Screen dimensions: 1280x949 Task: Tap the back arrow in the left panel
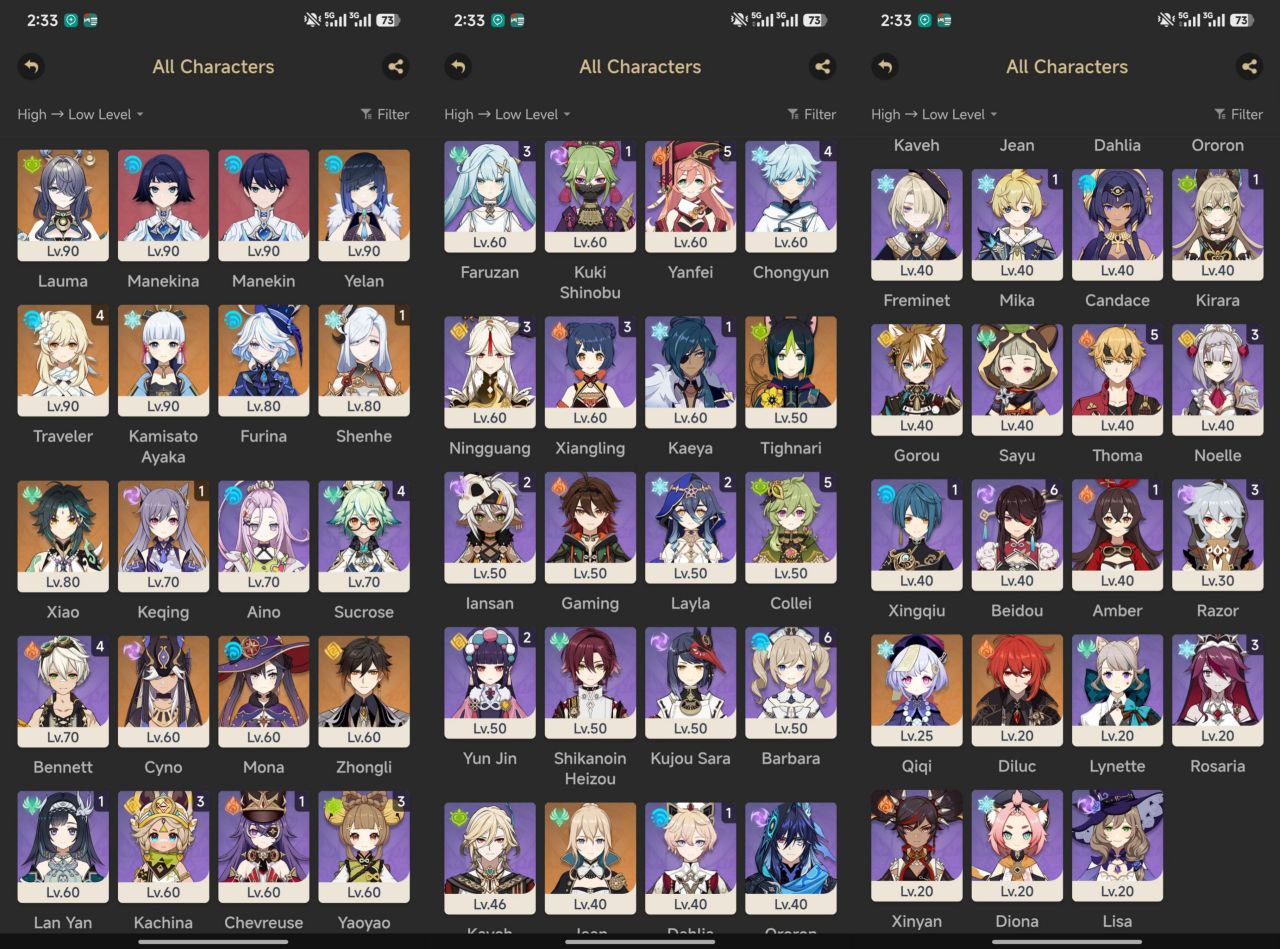[31, 67]
